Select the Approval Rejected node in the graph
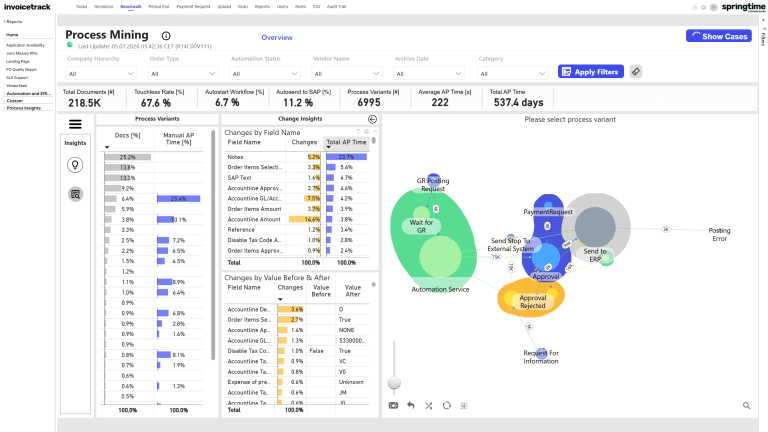This screenshot has height=432, width=768. (x=532, y=301)
